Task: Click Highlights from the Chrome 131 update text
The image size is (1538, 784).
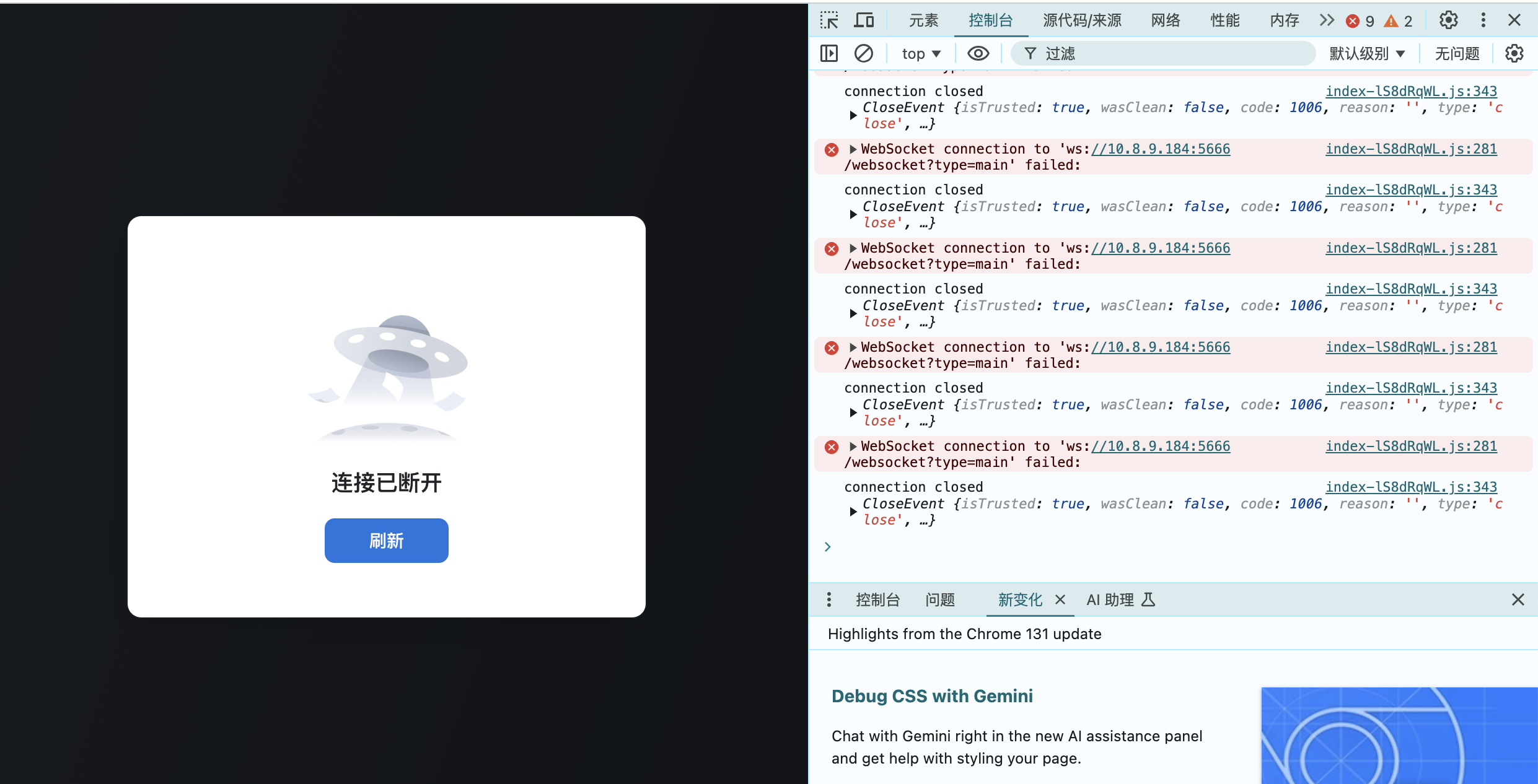Action: [965, 634]
